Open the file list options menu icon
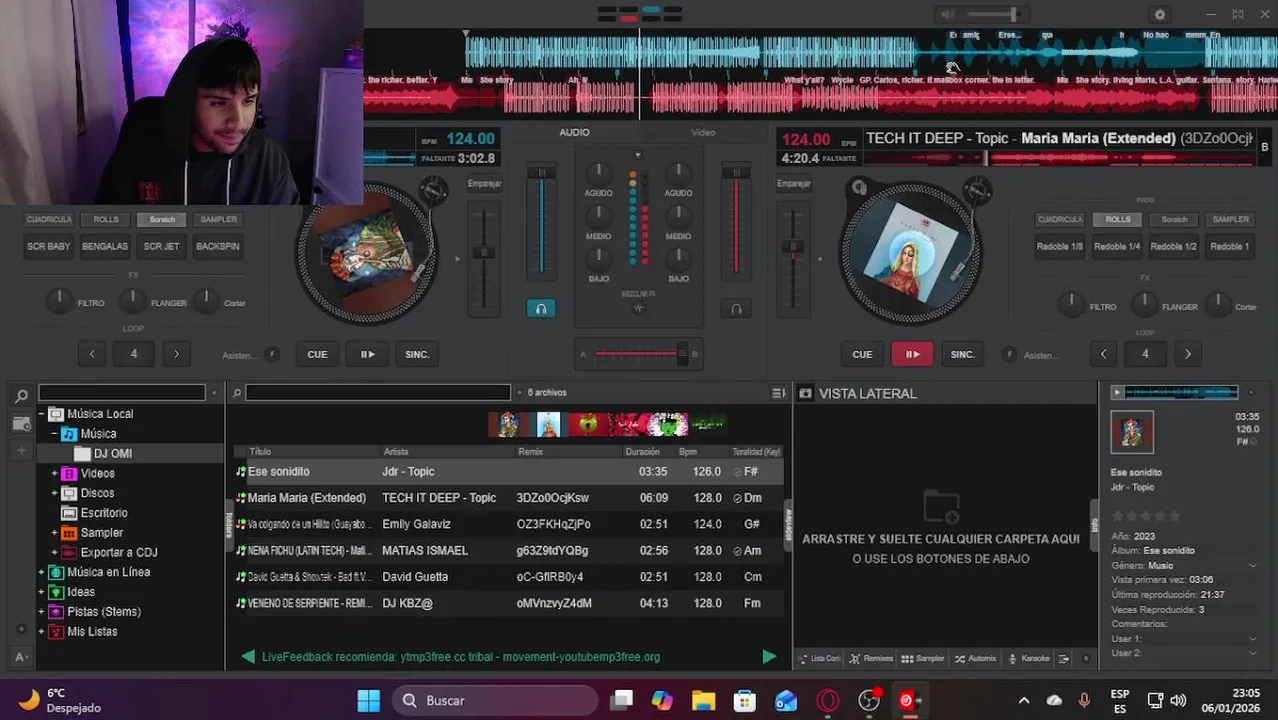 point(779,393)
